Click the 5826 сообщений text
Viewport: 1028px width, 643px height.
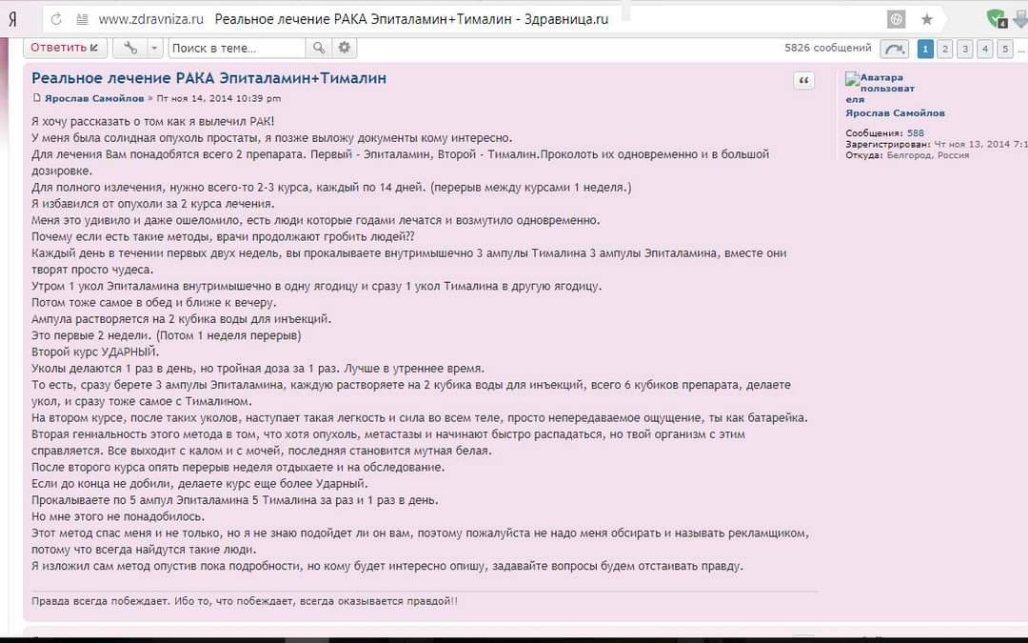click(x=828, y=48)
